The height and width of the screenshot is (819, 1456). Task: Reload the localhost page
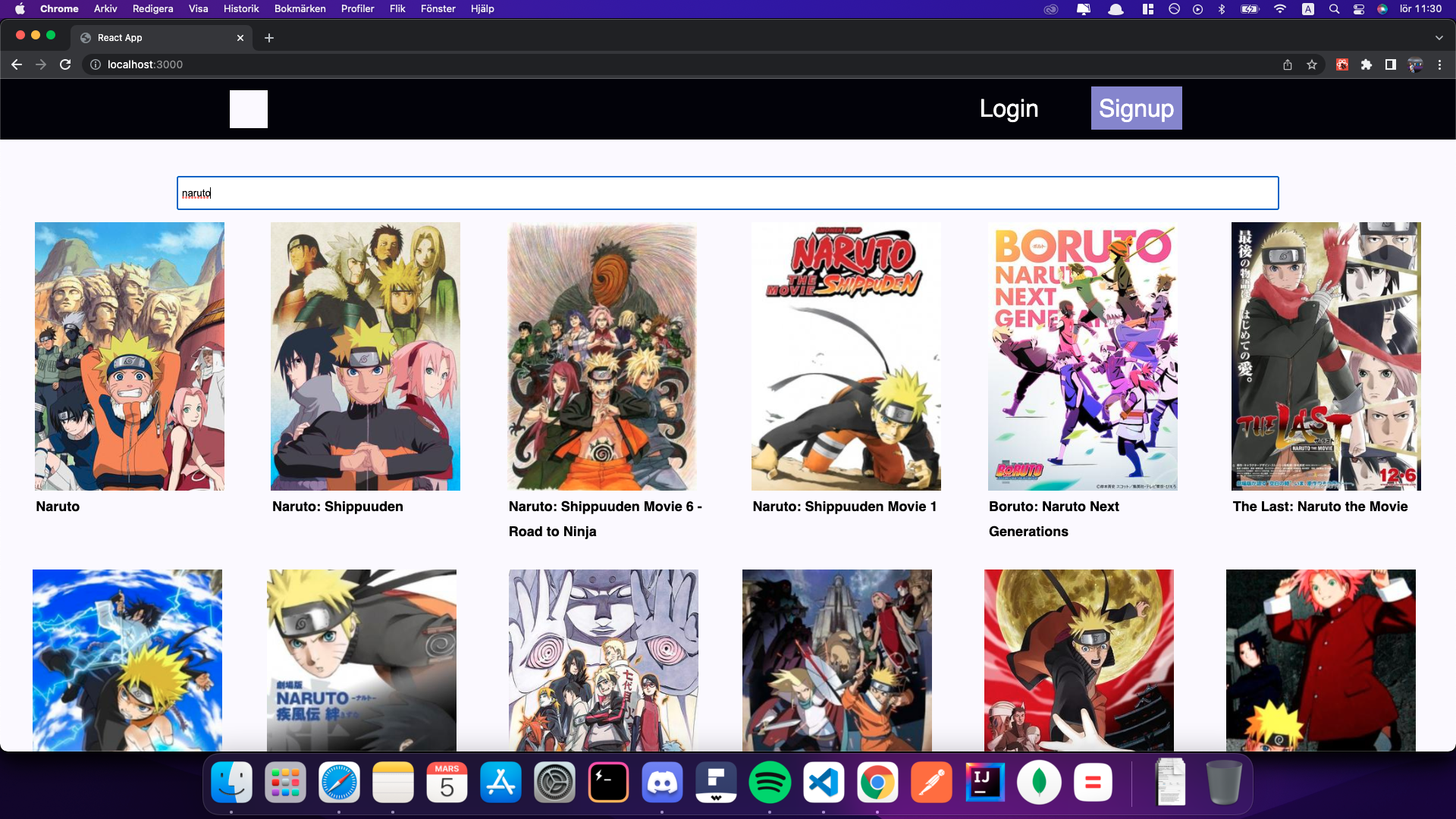tap(65, 64)
